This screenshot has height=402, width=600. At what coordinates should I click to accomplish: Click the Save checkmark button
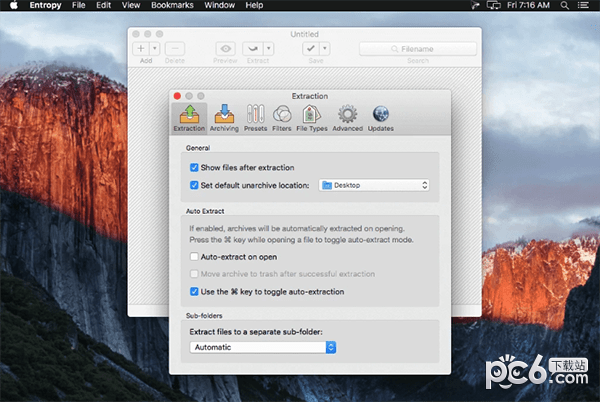[x=311, y=49]
